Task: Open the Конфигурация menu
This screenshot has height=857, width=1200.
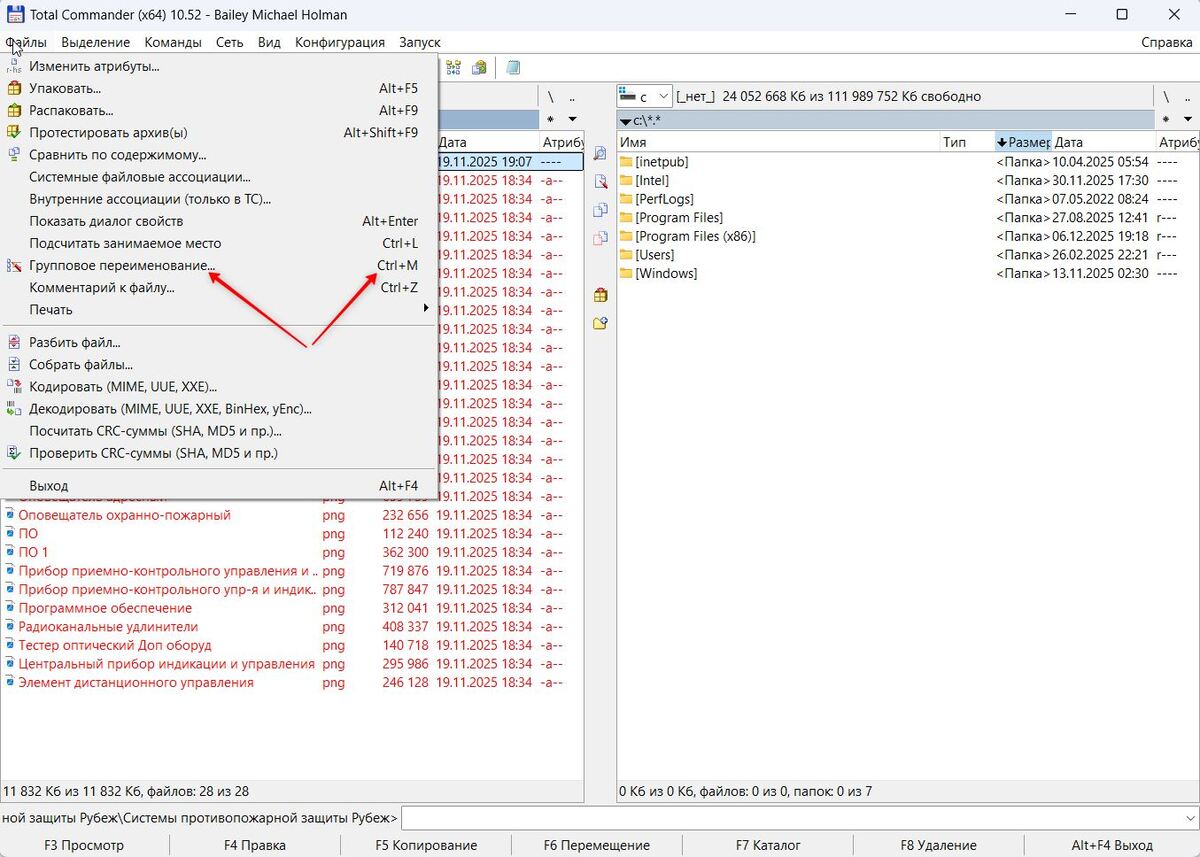Action: (339, 42)
